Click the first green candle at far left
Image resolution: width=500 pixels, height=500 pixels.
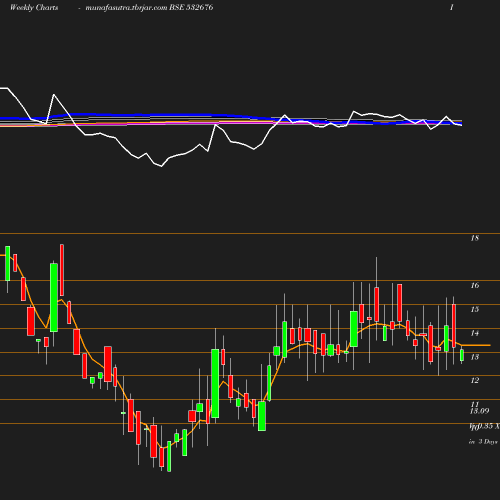(7, 263)
